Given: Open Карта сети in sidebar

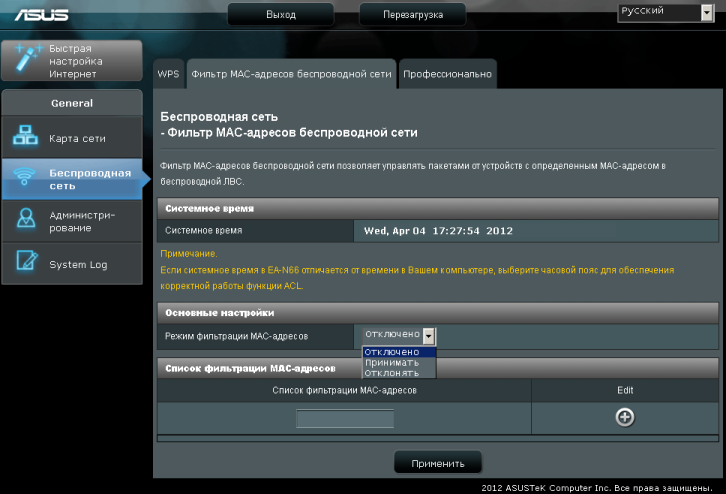Looking at the screenshot, I should click(77, 138).
